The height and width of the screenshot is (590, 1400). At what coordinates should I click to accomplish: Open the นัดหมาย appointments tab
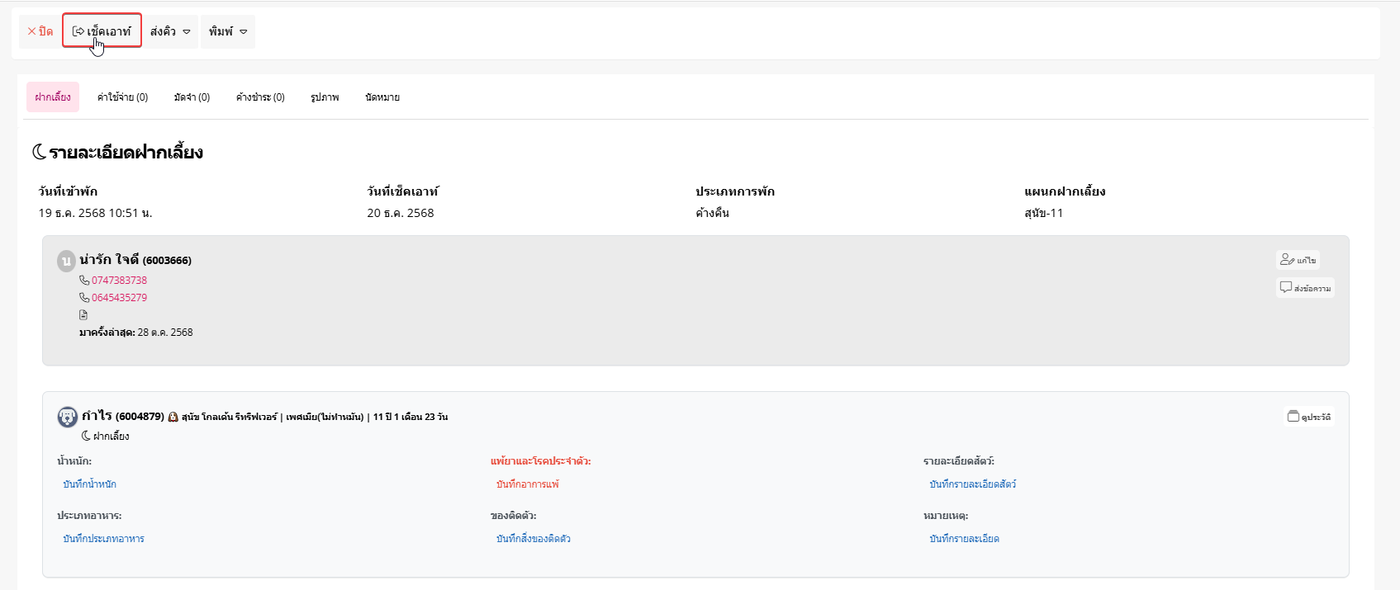click(x=383, y=97)
